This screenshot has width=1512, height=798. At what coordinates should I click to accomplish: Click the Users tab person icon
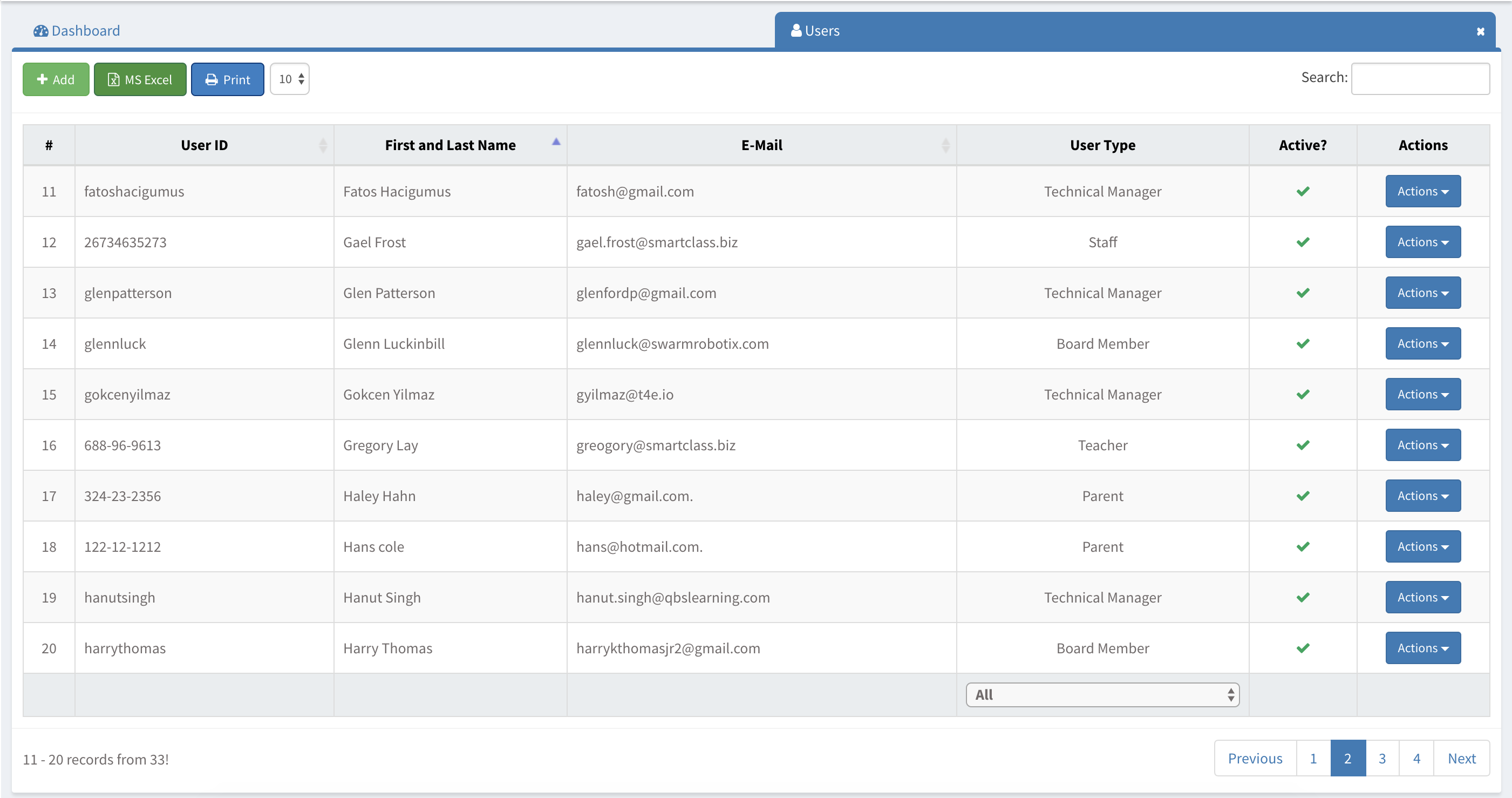796,31
